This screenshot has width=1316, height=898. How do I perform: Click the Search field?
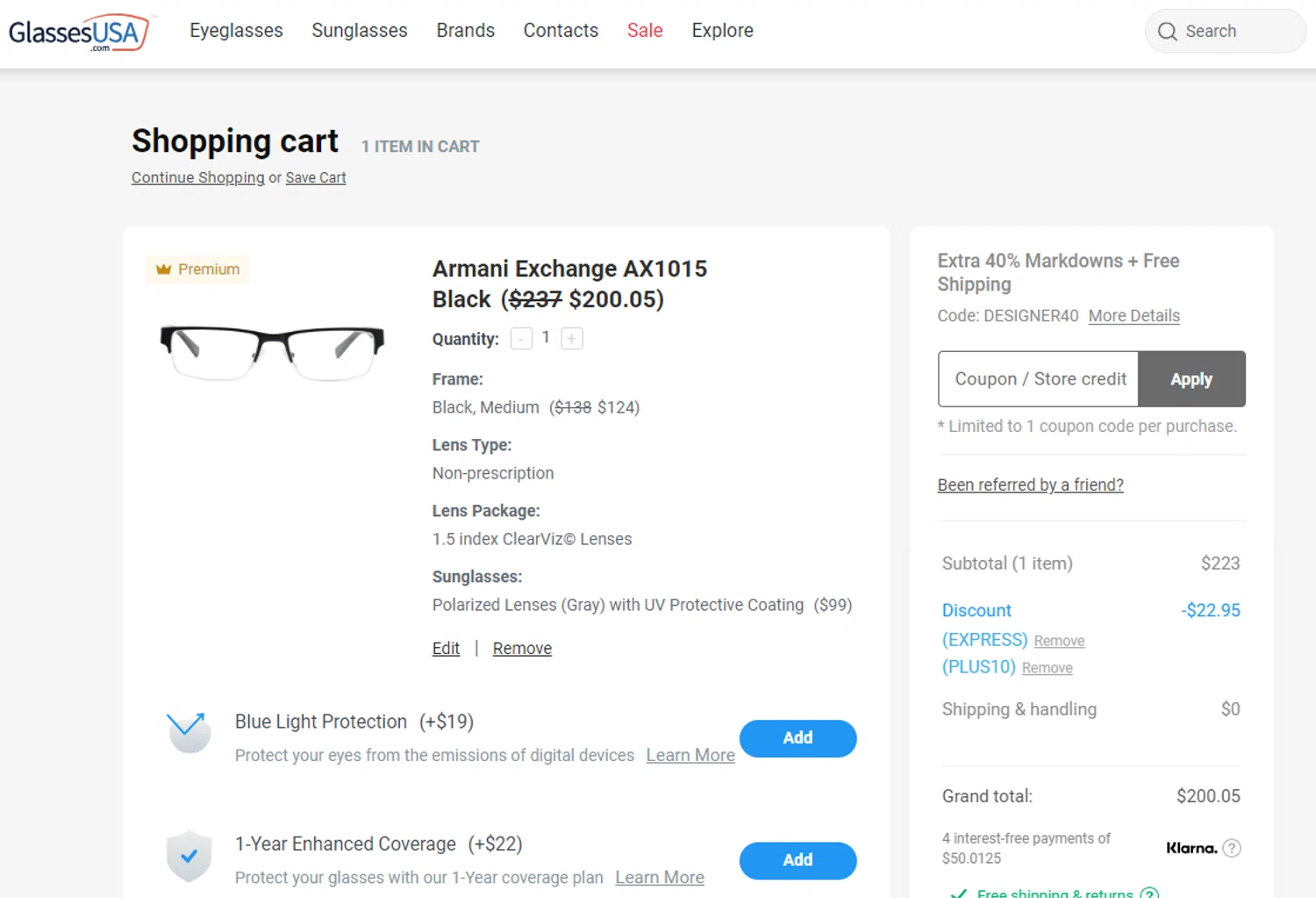[1226, 32]
